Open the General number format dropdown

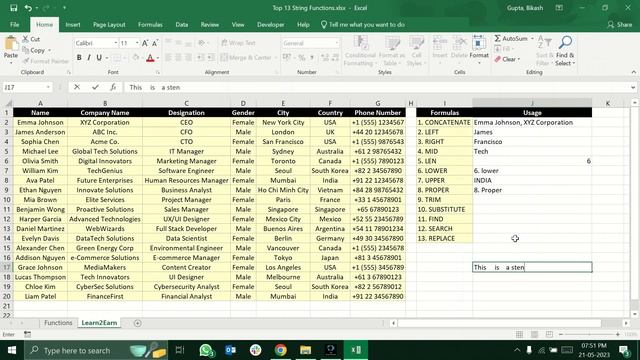[x=337, y=43]
